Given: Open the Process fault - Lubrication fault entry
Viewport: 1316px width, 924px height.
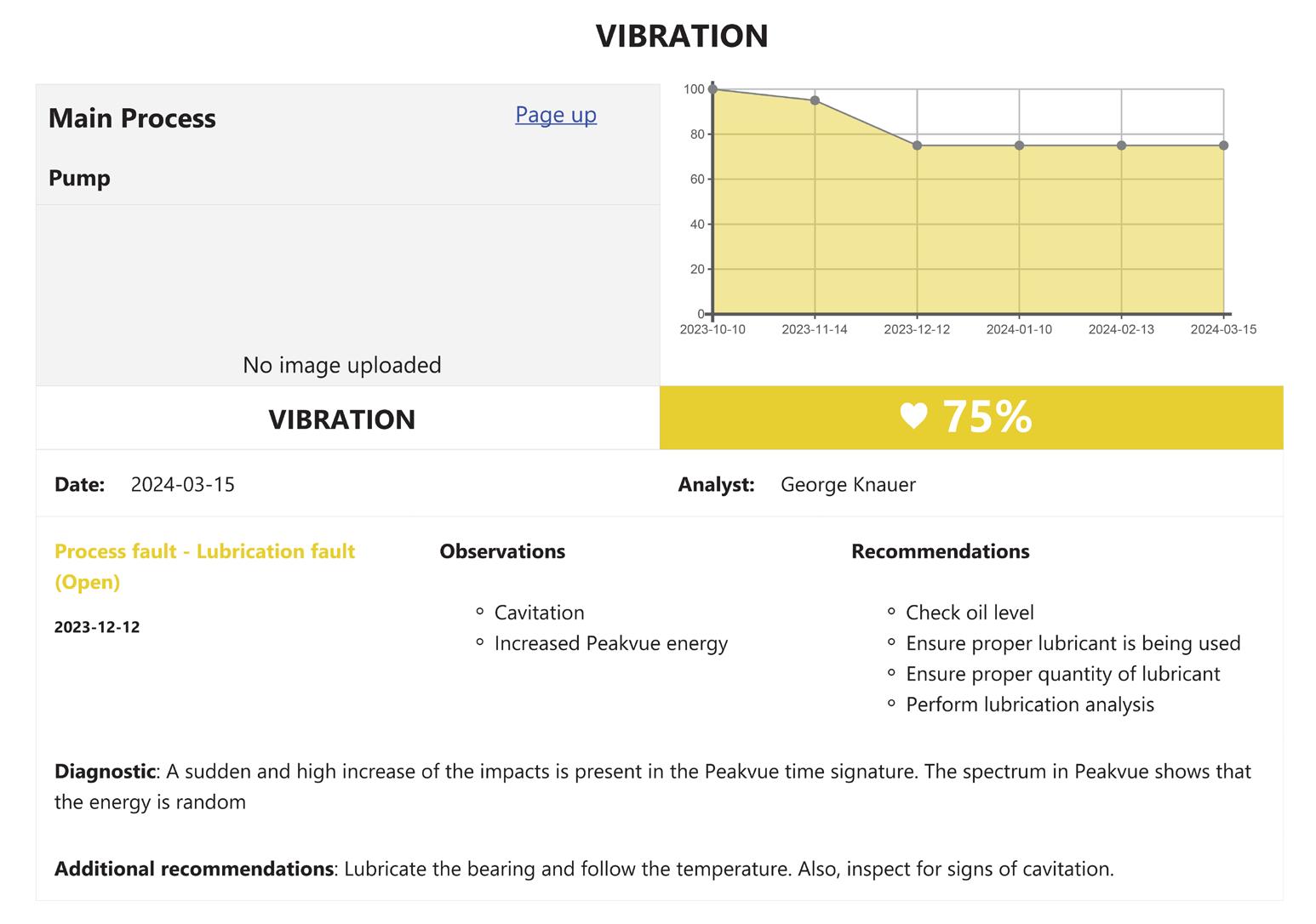Looking at the screenshot, I should click(x=204, y=551).
